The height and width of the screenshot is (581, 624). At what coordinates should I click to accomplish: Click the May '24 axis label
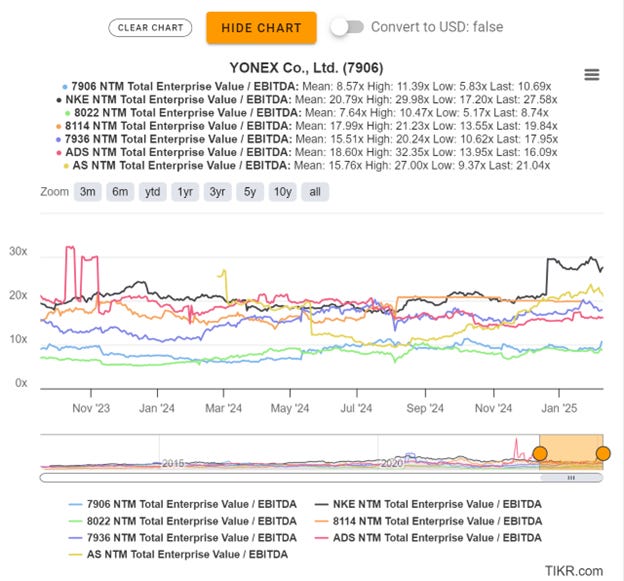pyautogui.click(x=290, y=408)
